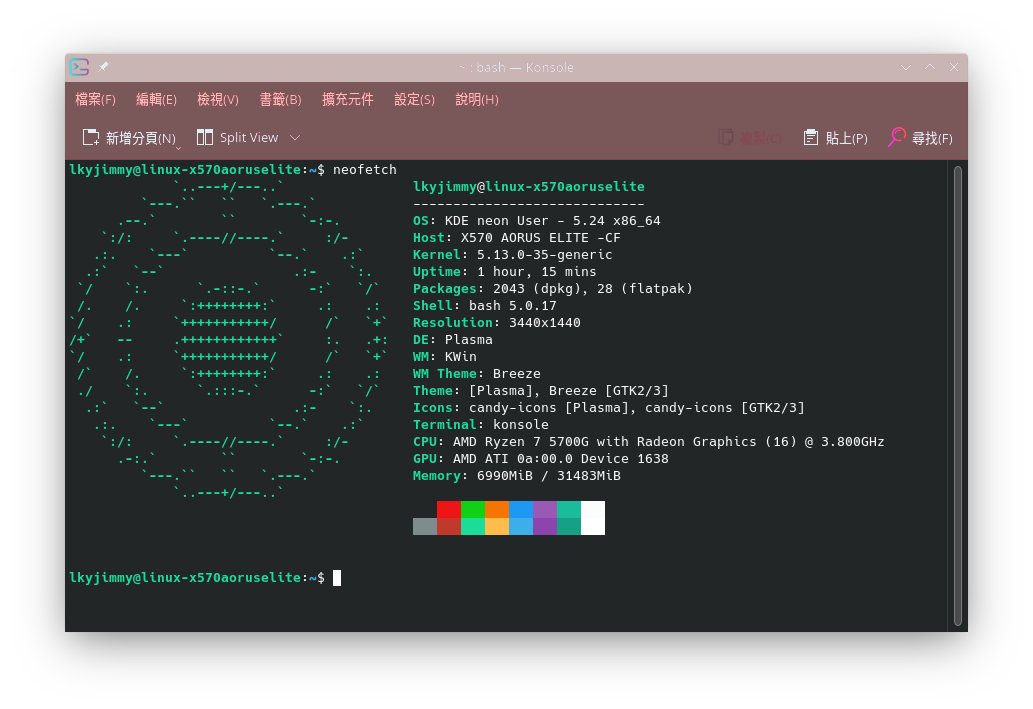Screen dimensions: 1033x709
Task: Click the terminal cursor at bottom prompt
Action: (x=337, y=578)
